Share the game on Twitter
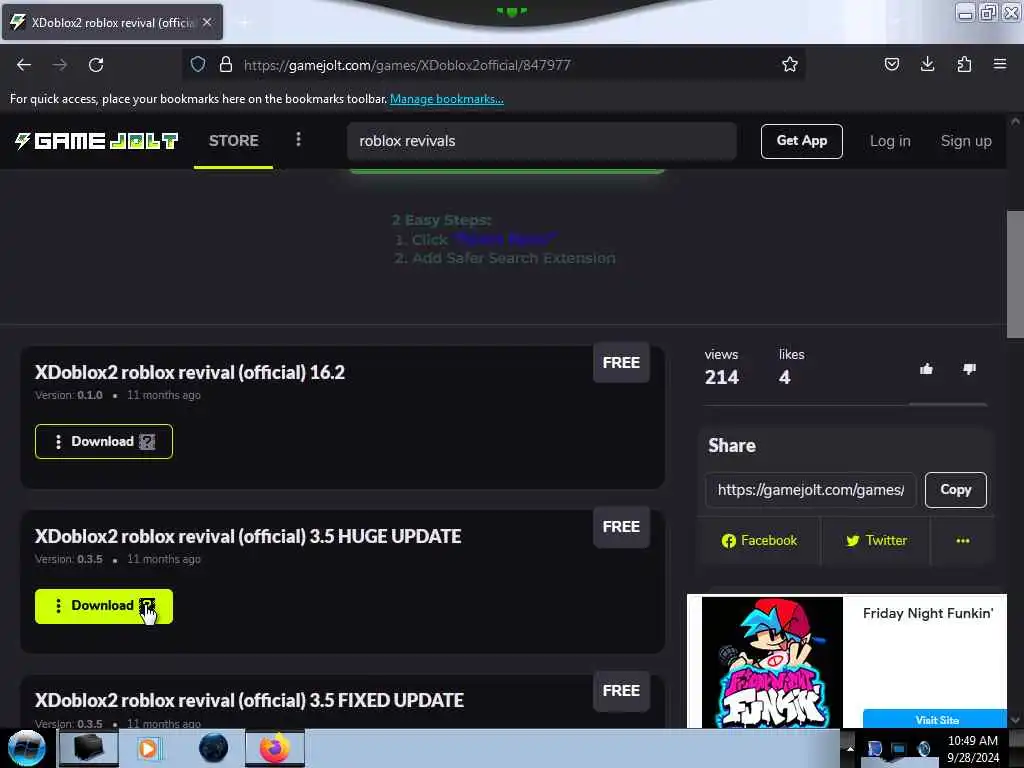This screenshot has width=1024, height=768. pyautogui.click(x=876, y=541)
